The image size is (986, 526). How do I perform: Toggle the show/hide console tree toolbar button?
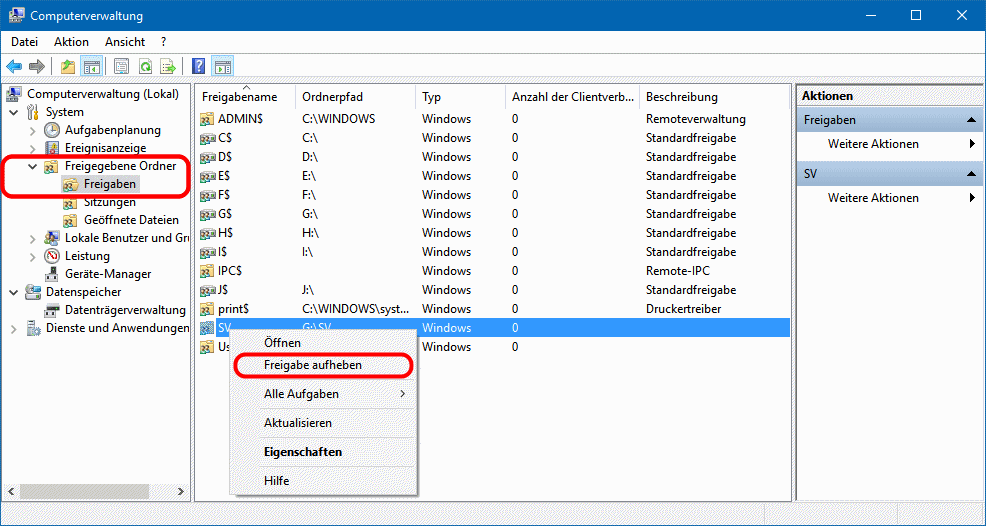[x=91, y=67]
